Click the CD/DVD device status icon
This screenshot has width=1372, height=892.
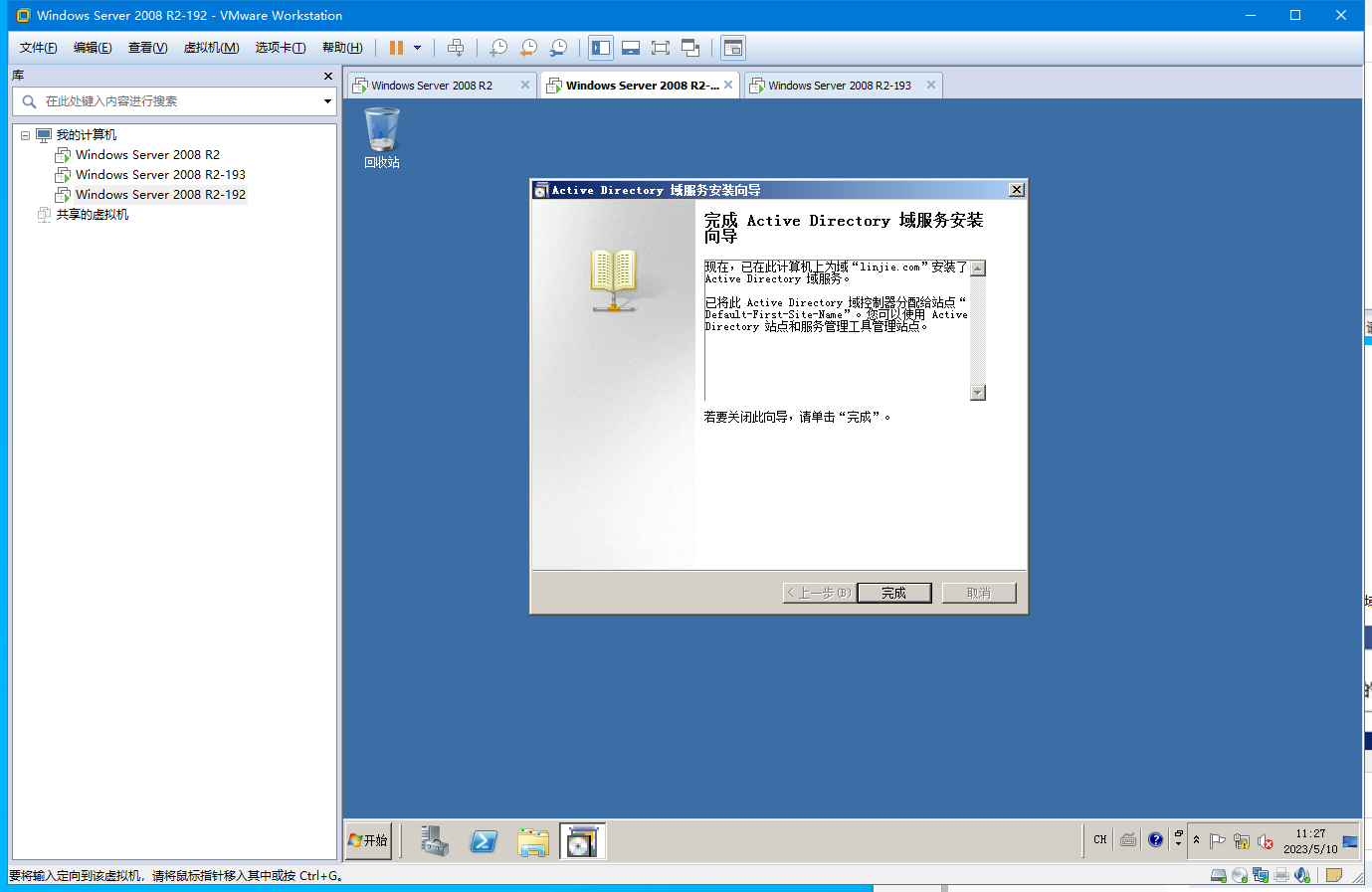[x=1240, y=875]
